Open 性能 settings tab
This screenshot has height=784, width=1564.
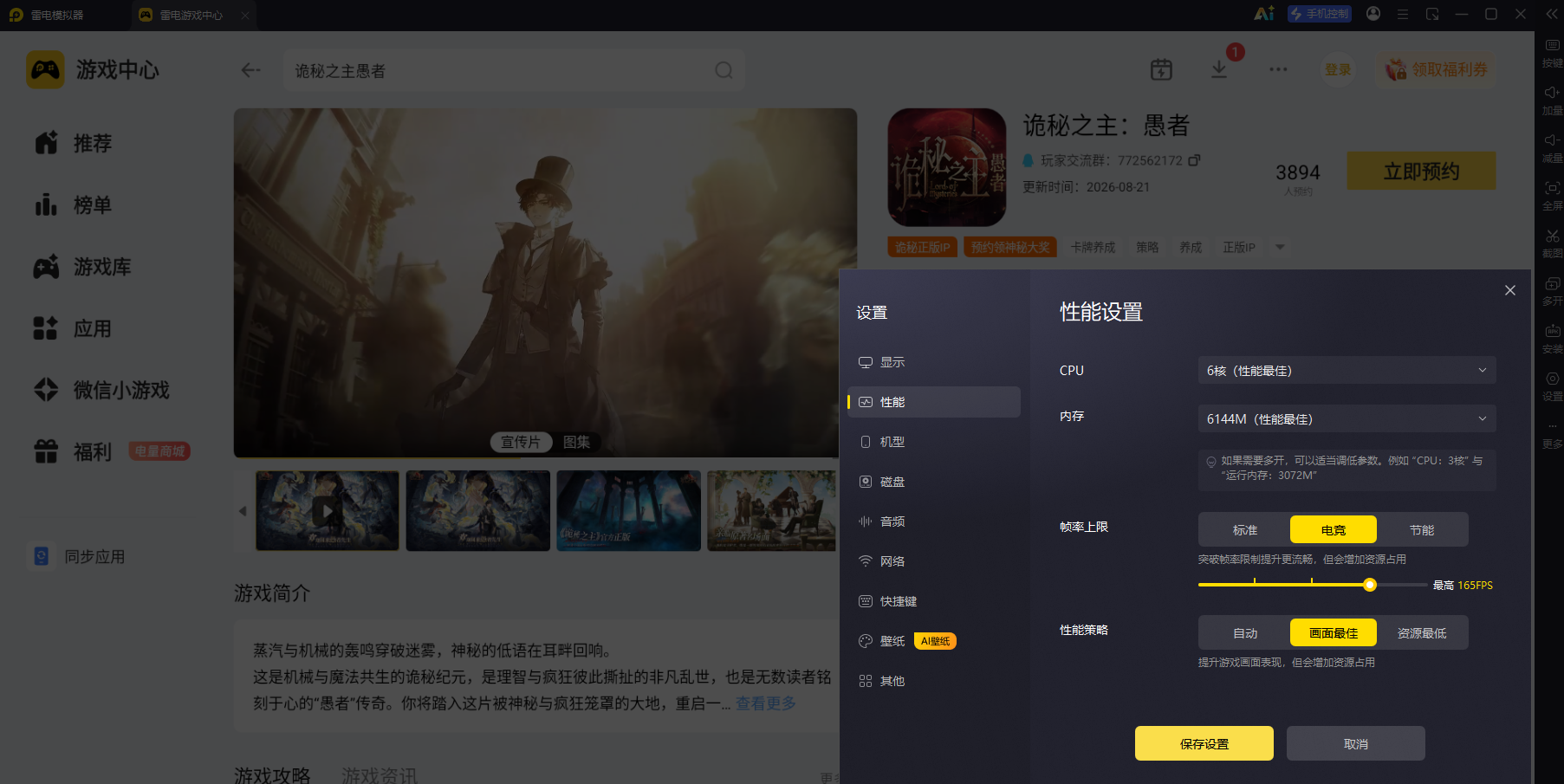coord(934,402)
